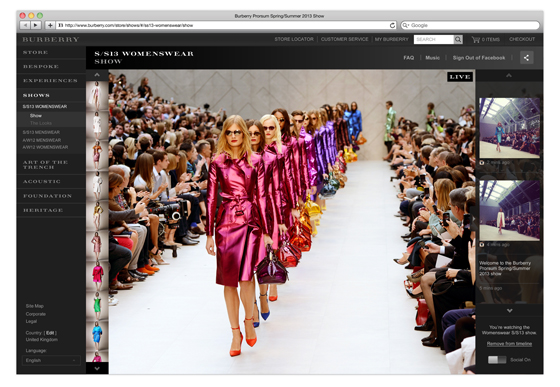Go back with browser back arrow

click(25, 25)
